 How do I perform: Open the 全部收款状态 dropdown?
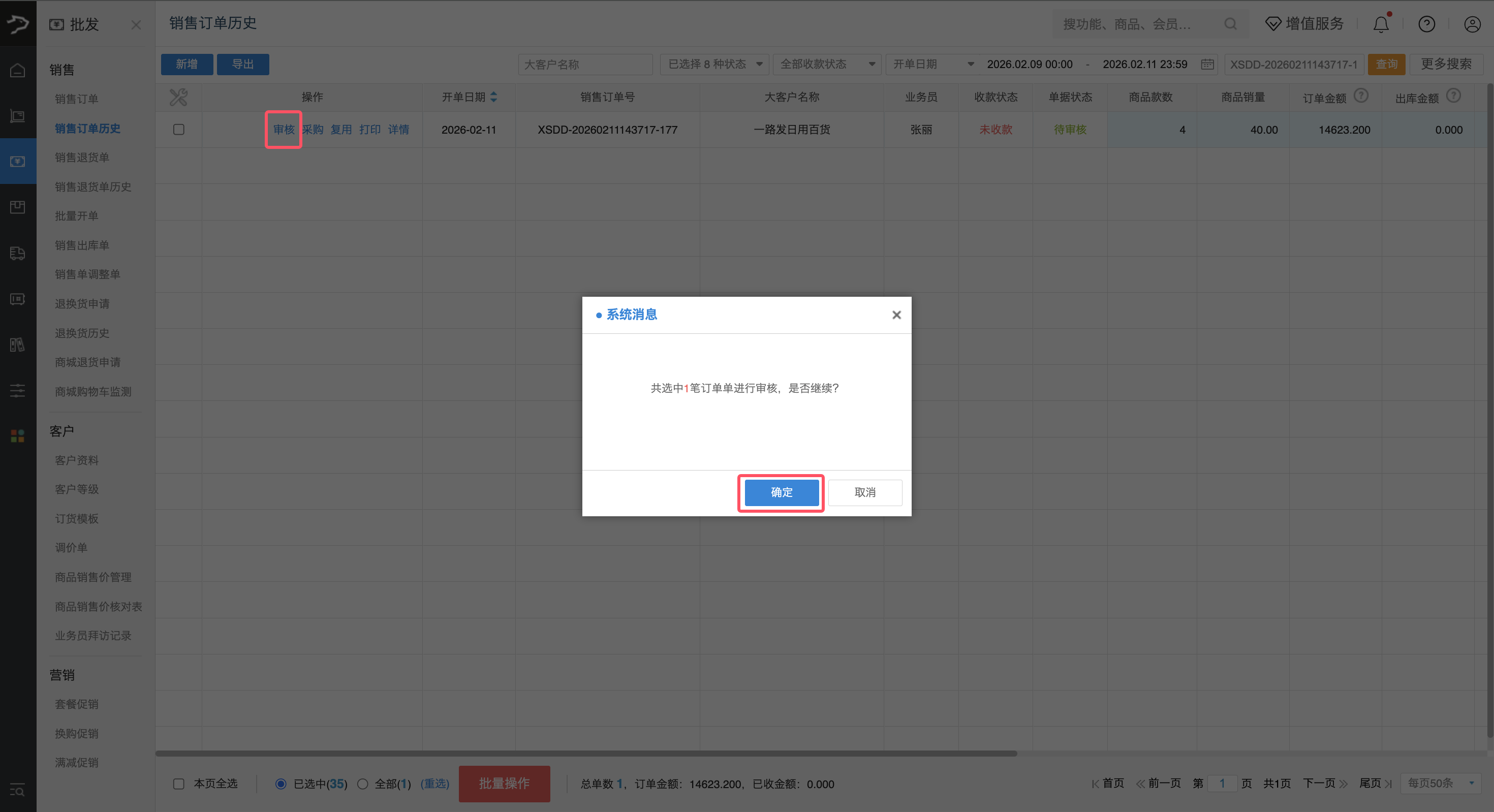[826, 65]
